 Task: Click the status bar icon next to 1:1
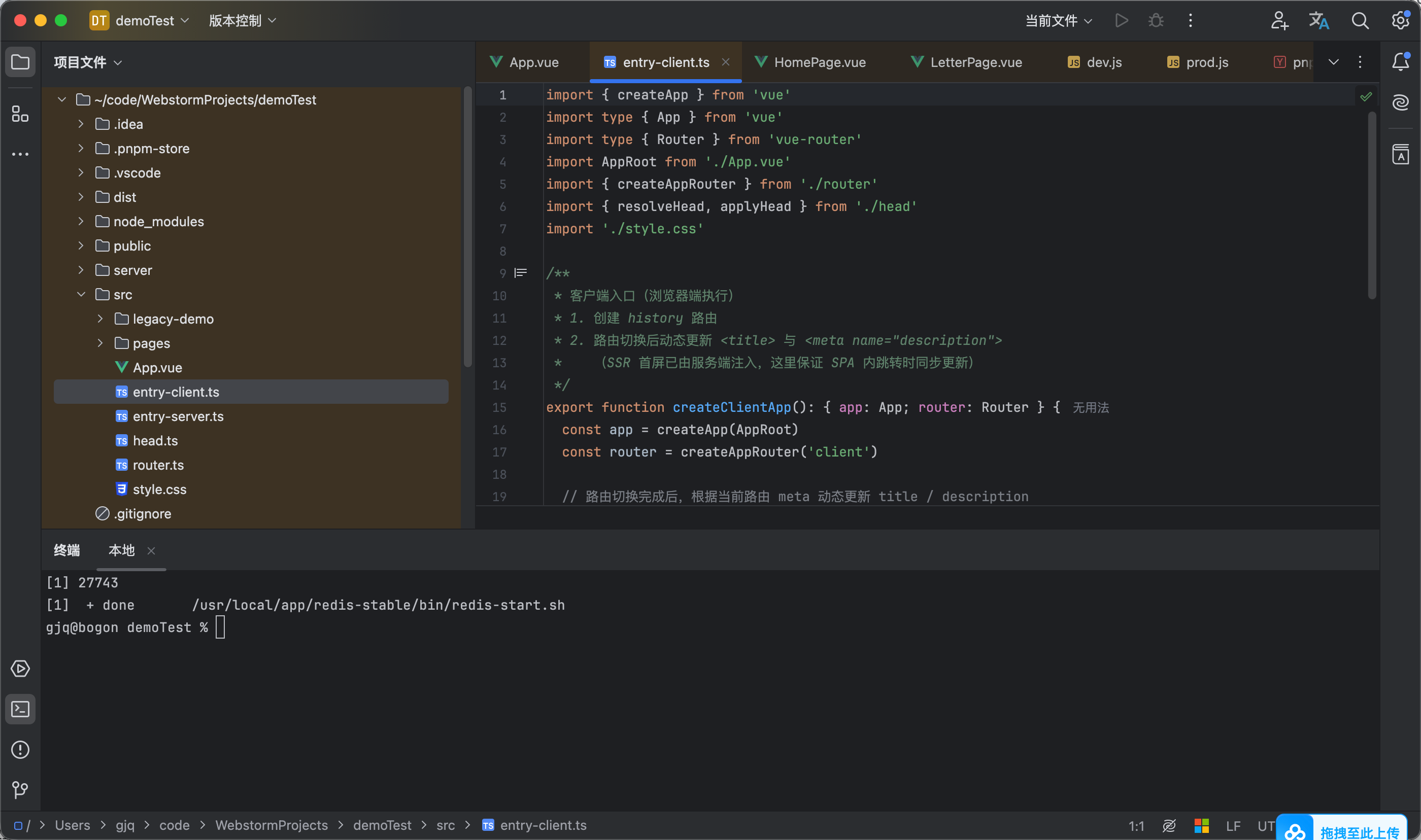1169,825
